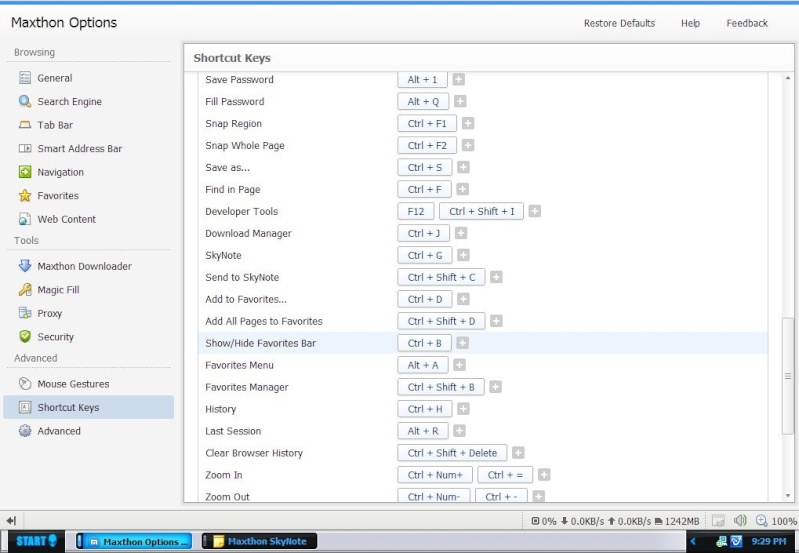Edit the Ctrl + B Favorites Bar shortcut
799x553 pixels.
point(424,343)
